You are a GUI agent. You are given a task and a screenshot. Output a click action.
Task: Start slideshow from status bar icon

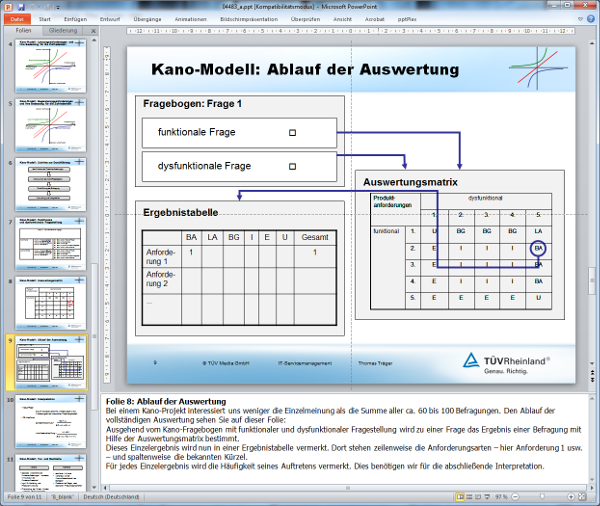coord(487,497)
